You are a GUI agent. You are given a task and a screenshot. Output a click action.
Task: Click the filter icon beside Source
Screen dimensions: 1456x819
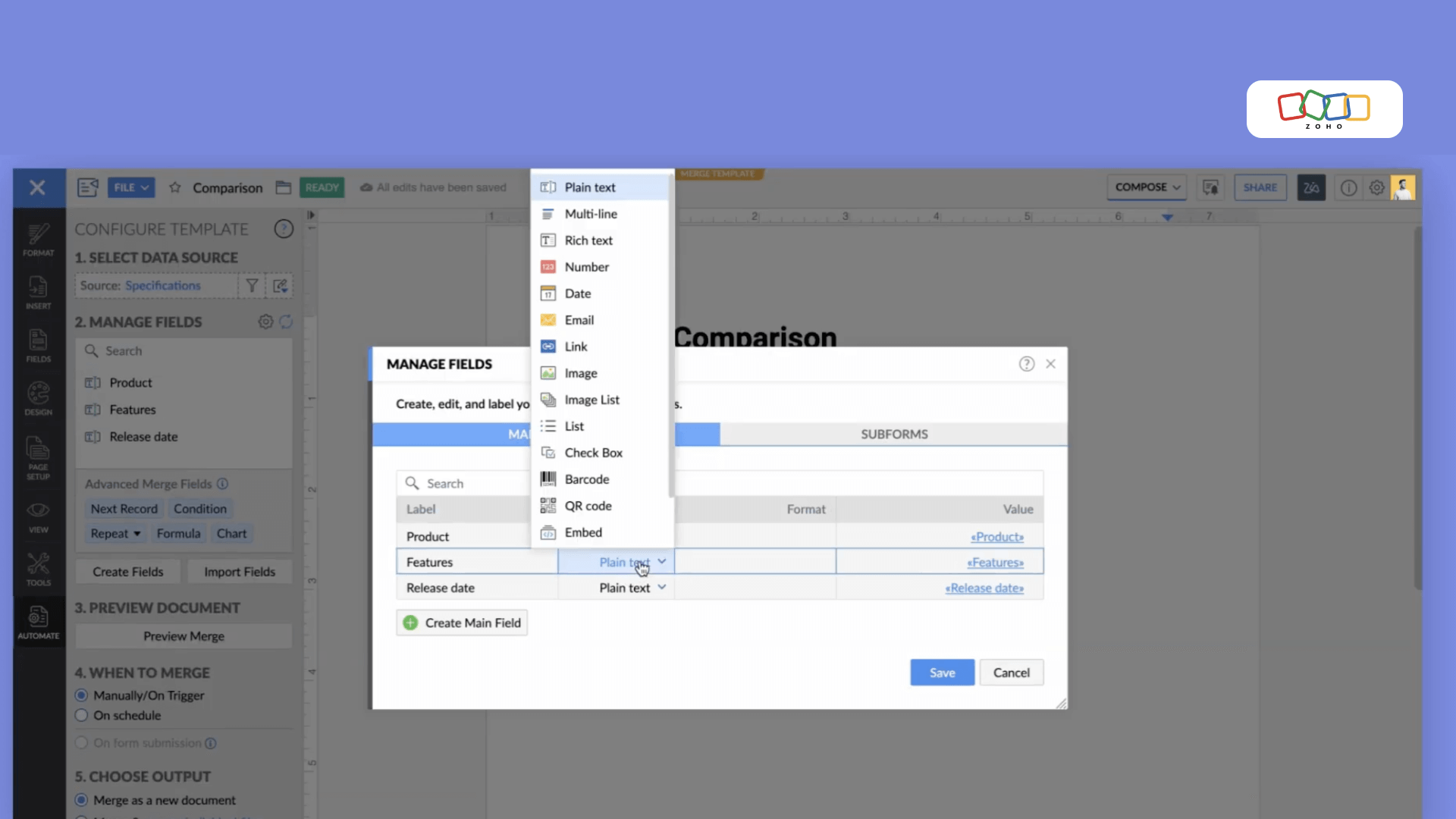pyautogui.click(x=252, y=286)
